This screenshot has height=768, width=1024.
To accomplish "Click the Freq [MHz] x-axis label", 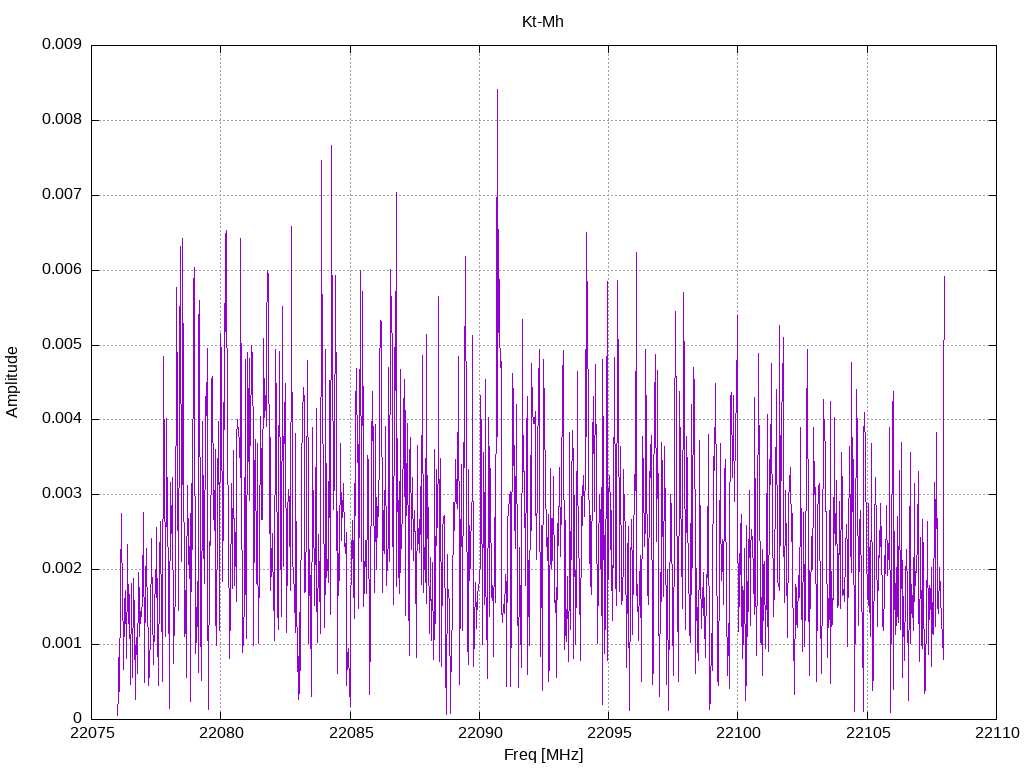I will 543,755.
